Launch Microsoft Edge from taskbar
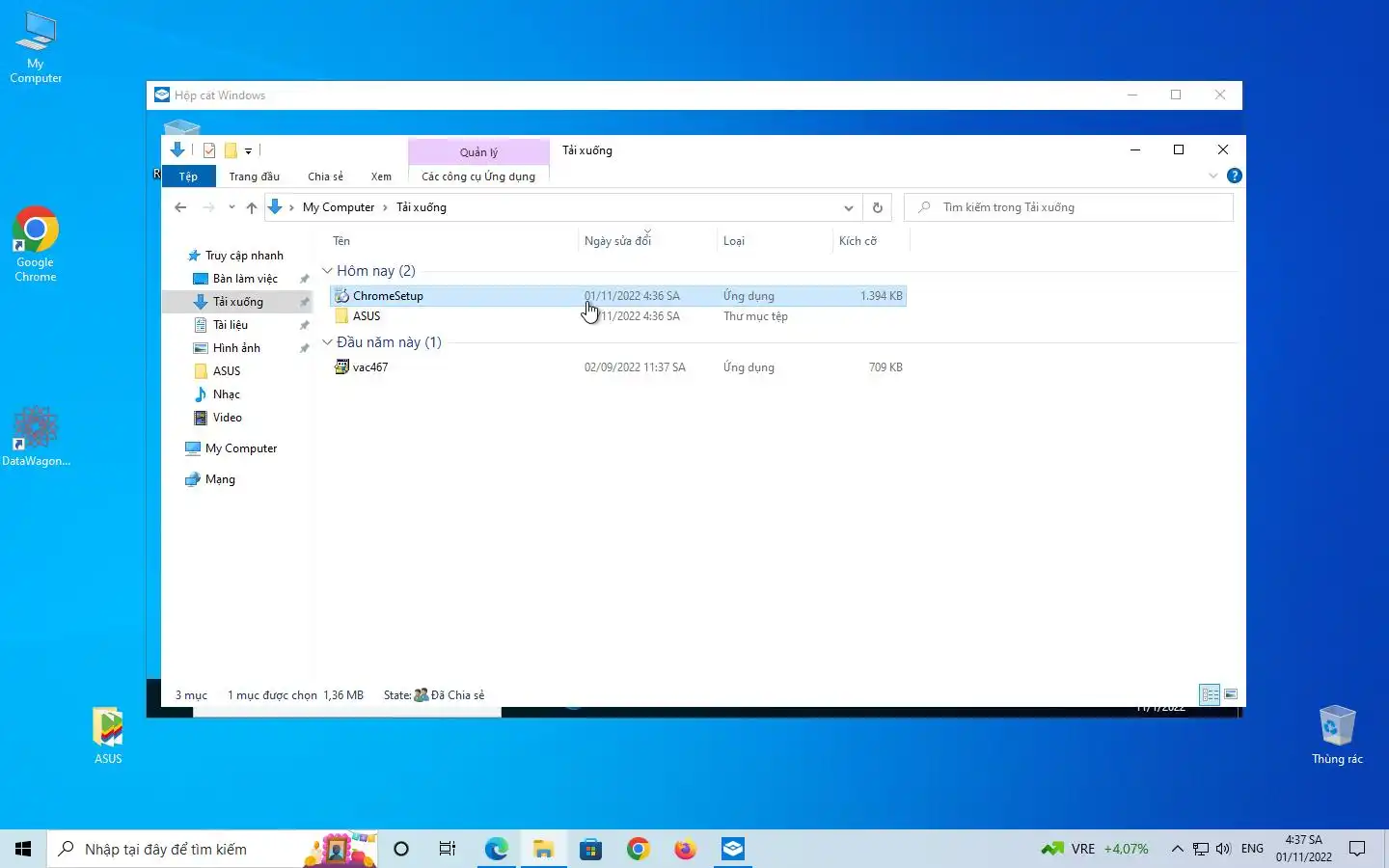The width and height of the screenshot is (1389, 868). (x=496, y=849)
